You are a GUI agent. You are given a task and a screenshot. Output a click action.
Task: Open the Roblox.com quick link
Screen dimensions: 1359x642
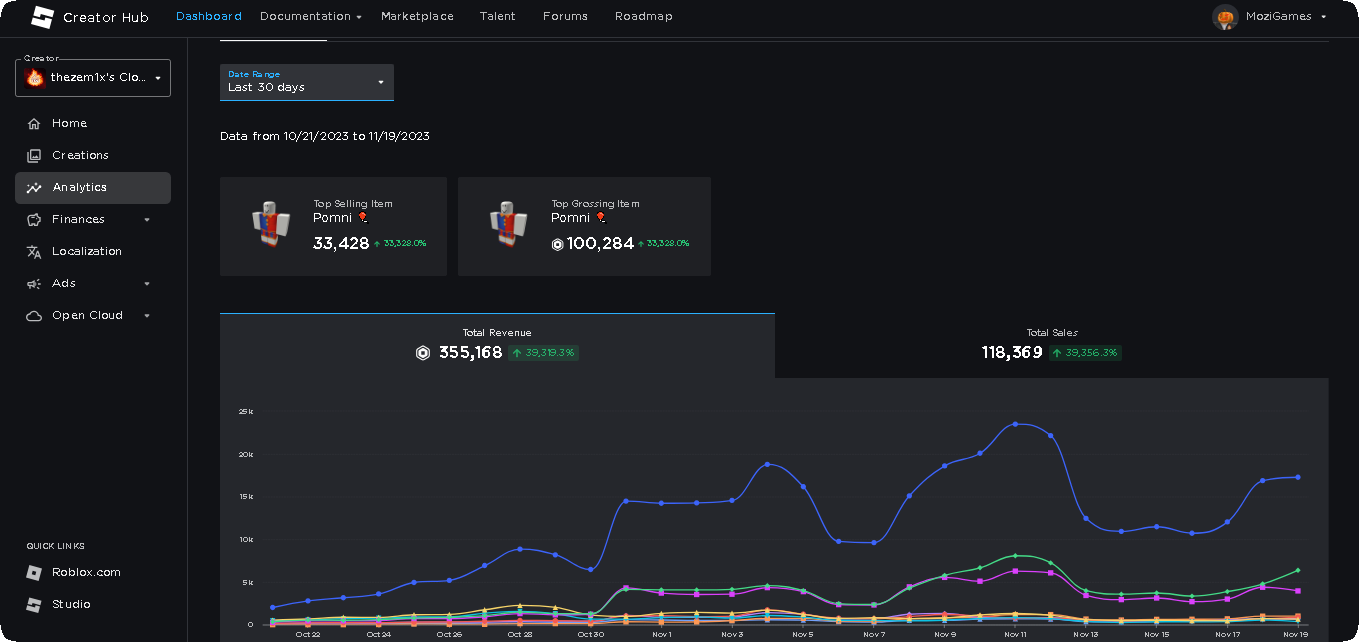tap(86, 573)
